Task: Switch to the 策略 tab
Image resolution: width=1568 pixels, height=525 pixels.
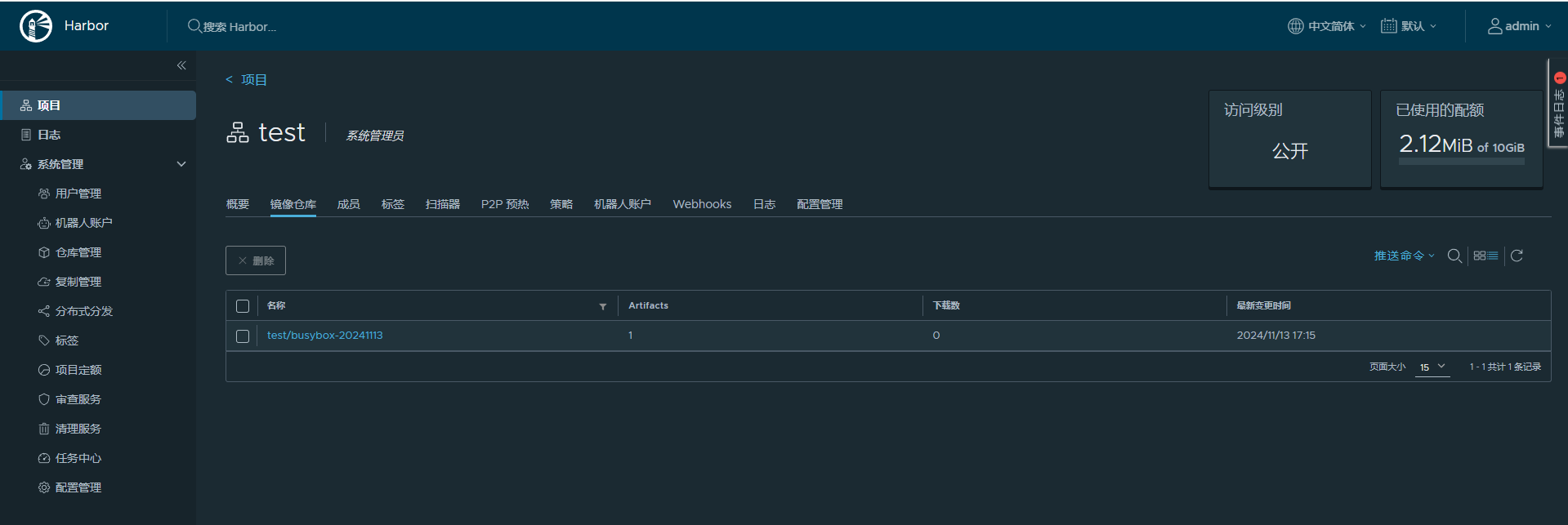Action: [x=561, y=204]
